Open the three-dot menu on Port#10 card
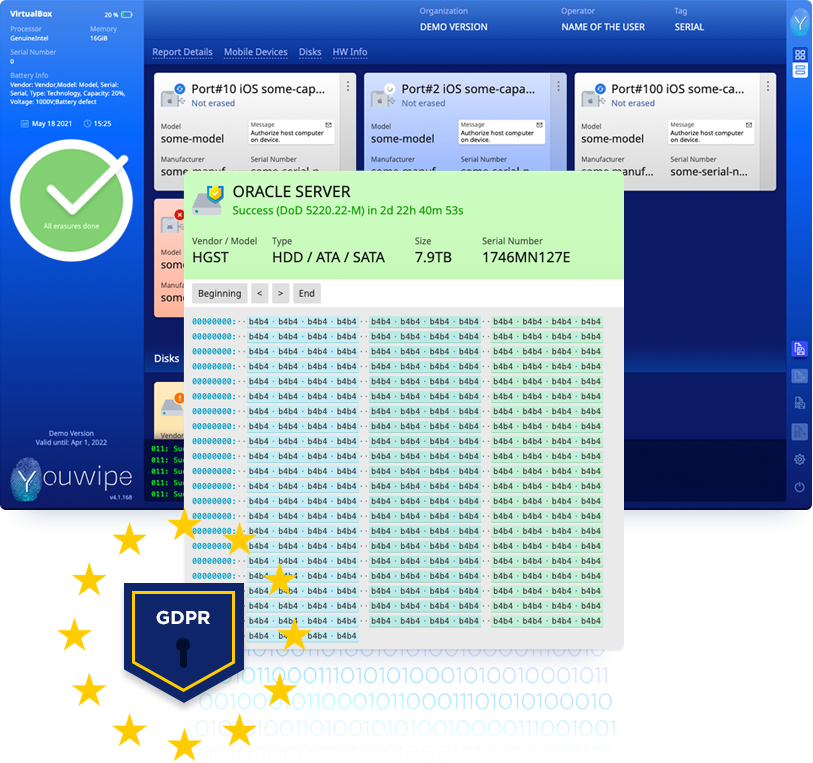Viewport: 813px width, 763px height. (347, 86)
